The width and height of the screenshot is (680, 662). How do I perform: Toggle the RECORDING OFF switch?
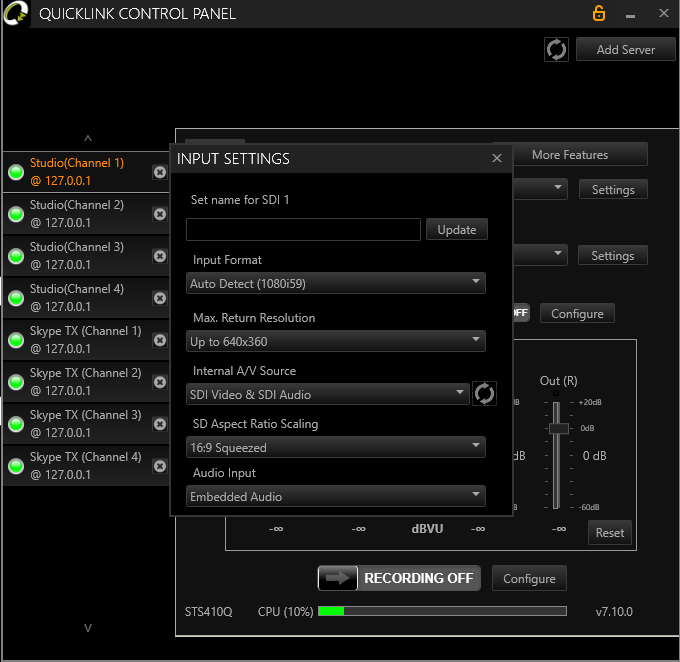tap(399, 578)
